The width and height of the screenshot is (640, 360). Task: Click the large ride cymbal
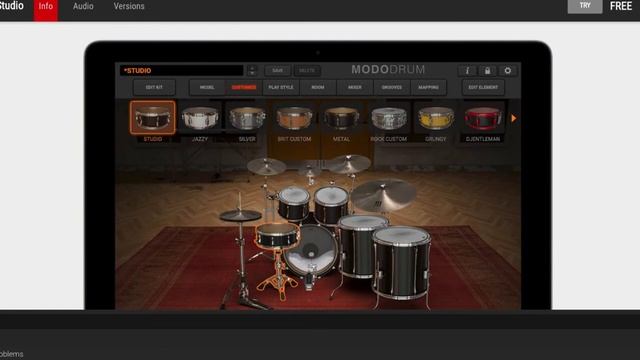[383, 195]
